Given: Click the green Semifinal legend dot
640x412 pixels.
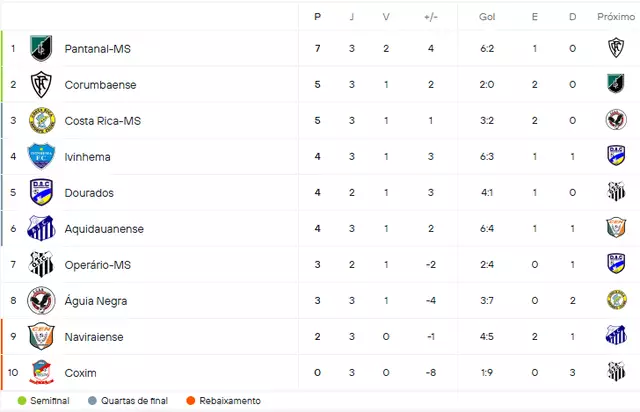Looking at the screenshot, I should click(22, 401).
